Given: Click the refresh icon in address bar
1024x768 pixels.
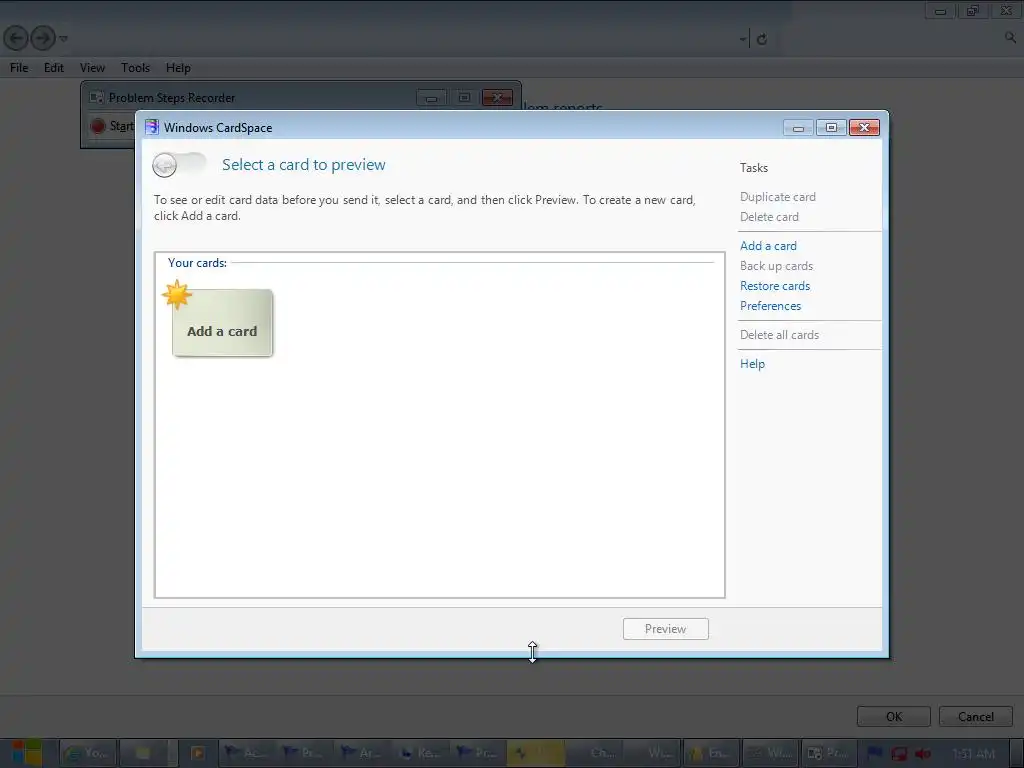Looking at the screenshot, I should pos(761,39).
